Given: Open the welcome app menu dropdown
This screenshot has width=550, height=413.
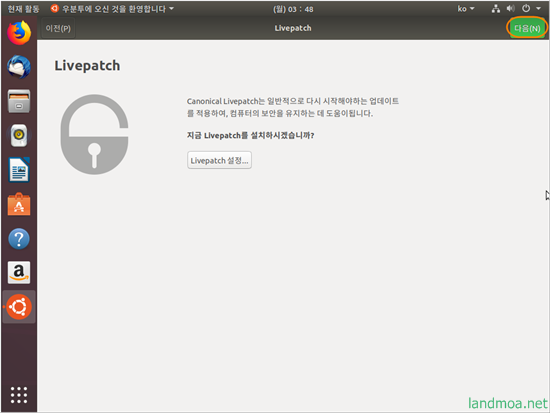Looking at the screenshot, I should [112, 9].
